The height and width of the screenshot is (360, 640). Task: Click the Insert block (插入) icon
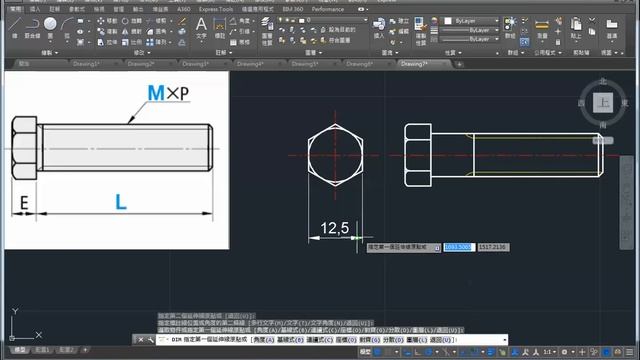click(x=379, y=28)
